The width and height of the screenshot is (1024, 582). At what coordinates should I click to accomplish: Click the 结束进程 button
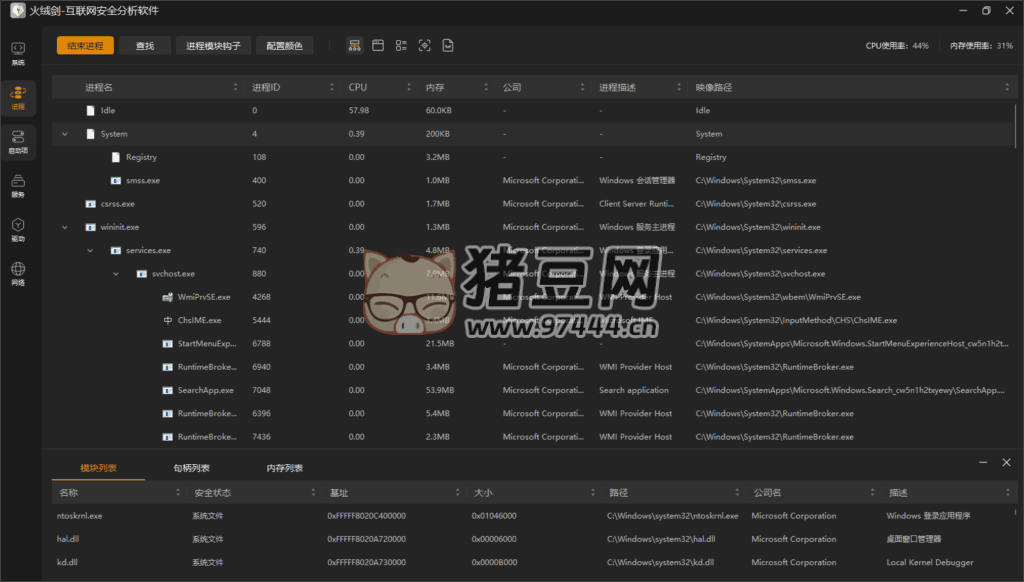(85, 46)
